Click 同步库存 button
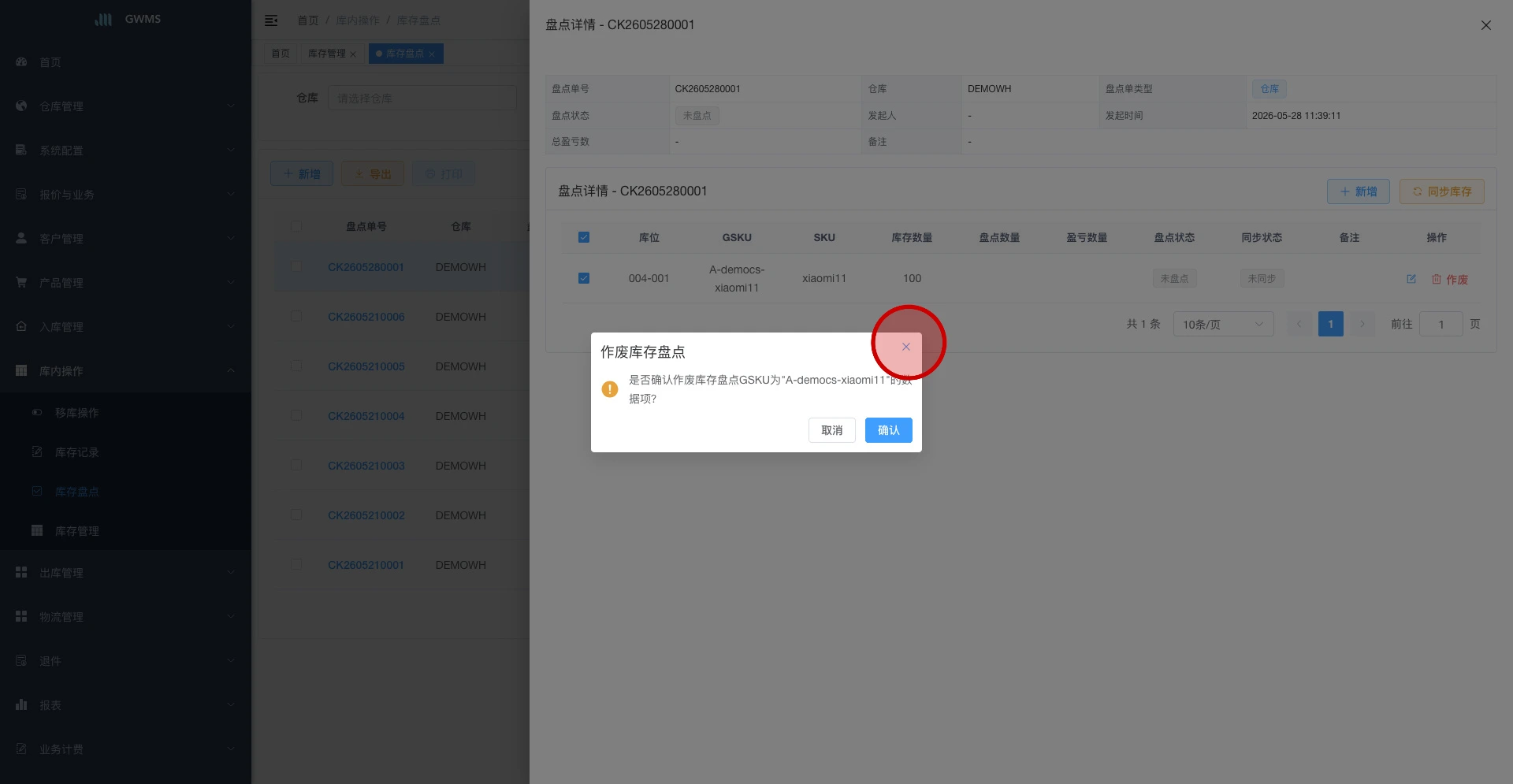This screenshot has height=784, width=1513. [1442, 191]
